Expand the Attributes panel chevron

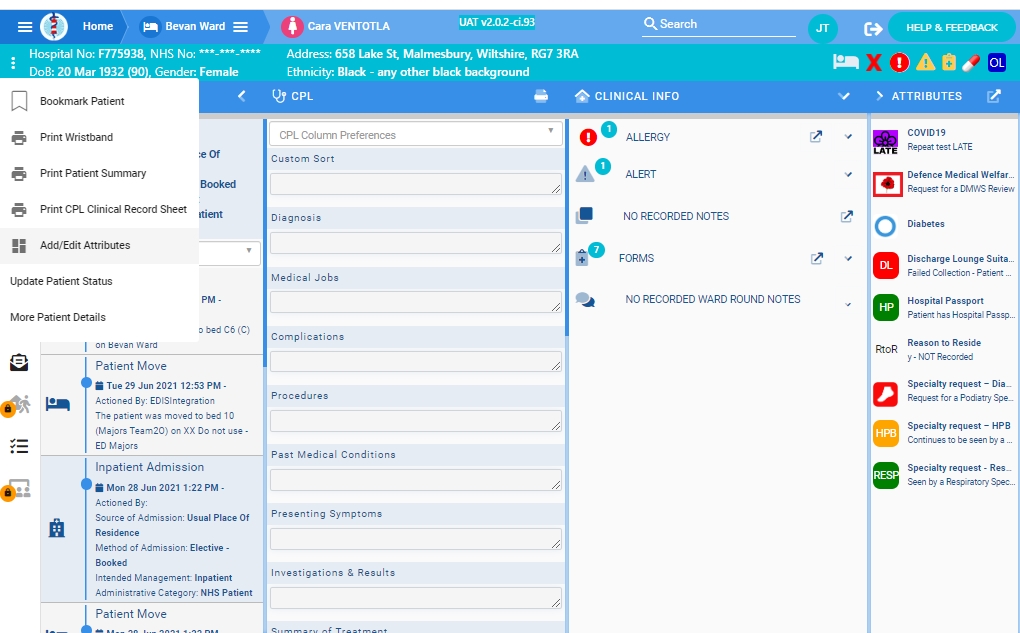point(879,96)
